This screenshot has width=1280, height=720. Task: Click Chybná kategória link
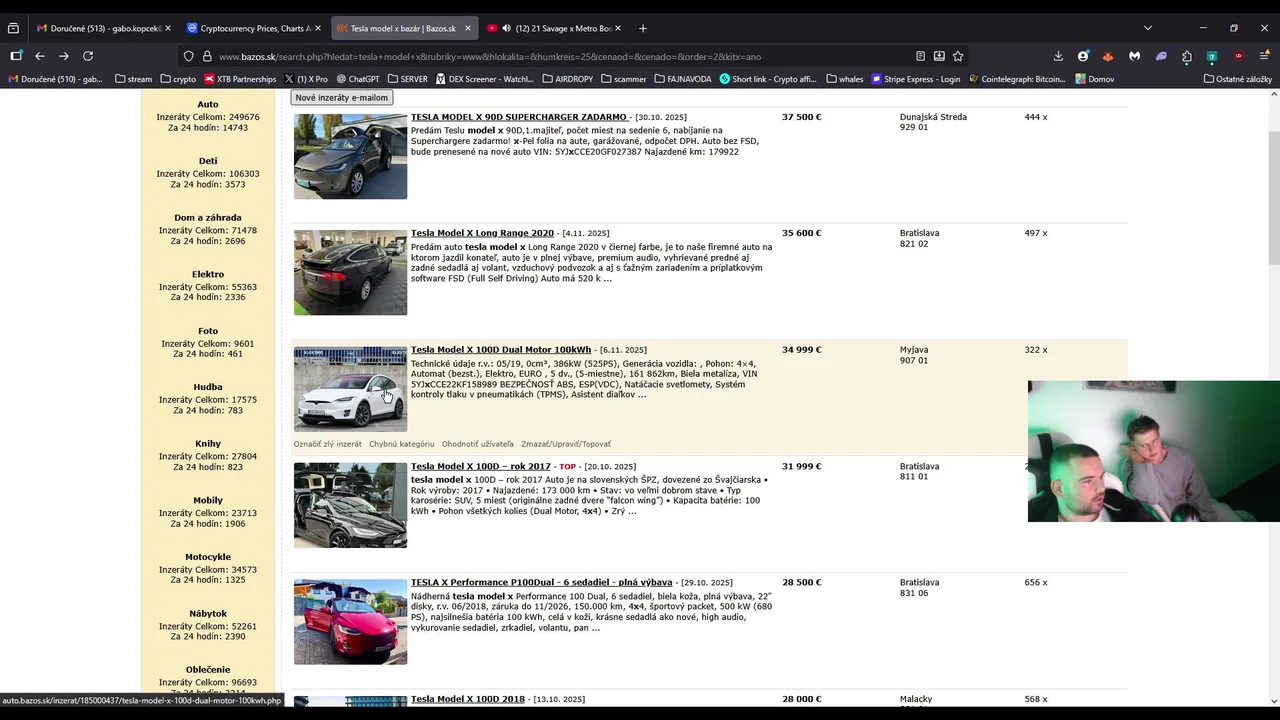[x=402, y=444]
